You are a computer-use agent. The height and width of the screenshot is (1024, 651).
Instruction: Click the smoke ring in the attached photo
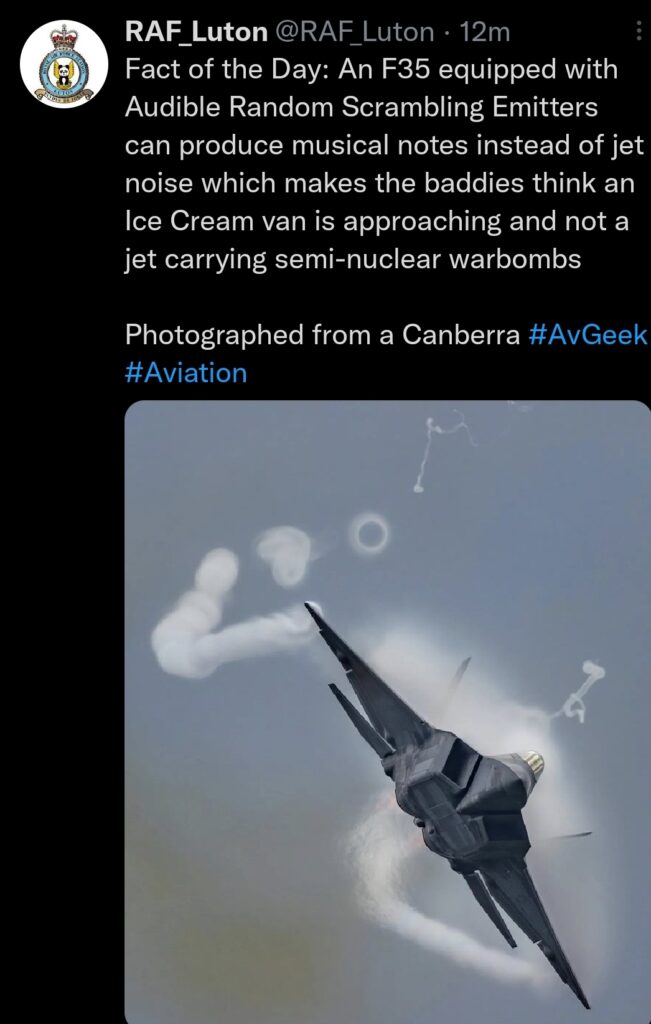click(369, 534)
